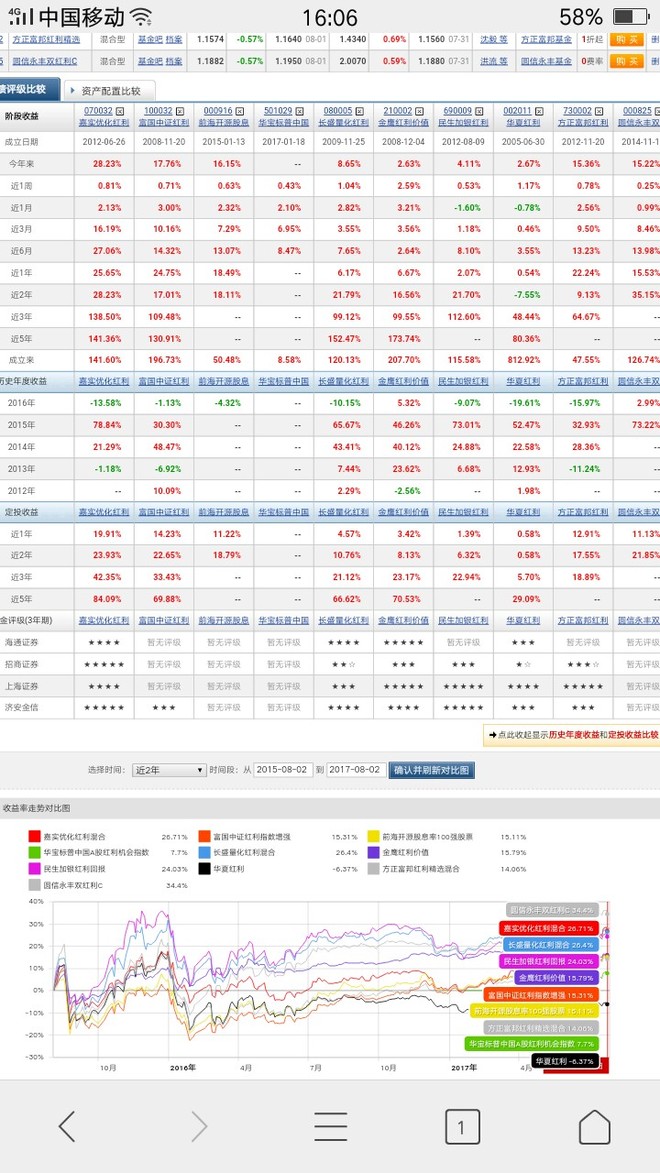Tap the browser back arrow
Image resolution: width=660 pixels, height=1173 pixels.
67,1127
